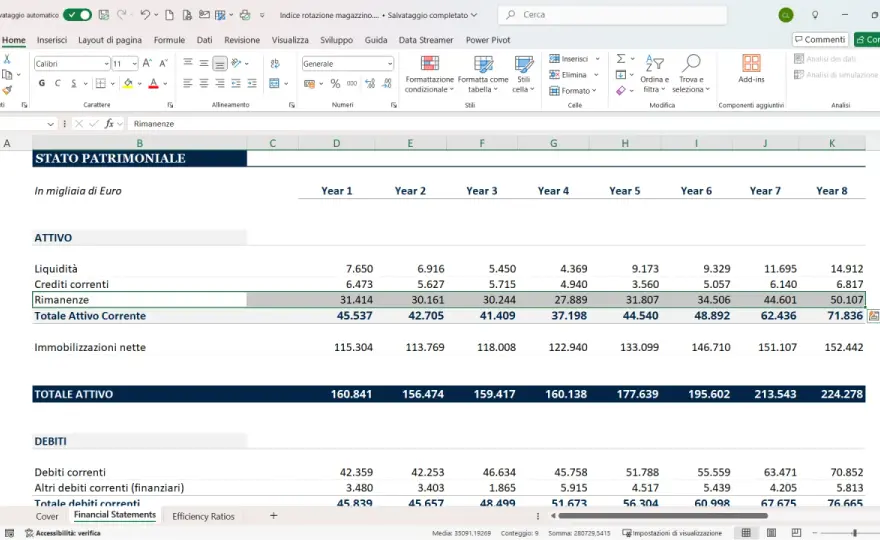The width and height of the screenshot is (880, 540).
Task: Click the top vertical align icon
Action: [x=188, y=63]
